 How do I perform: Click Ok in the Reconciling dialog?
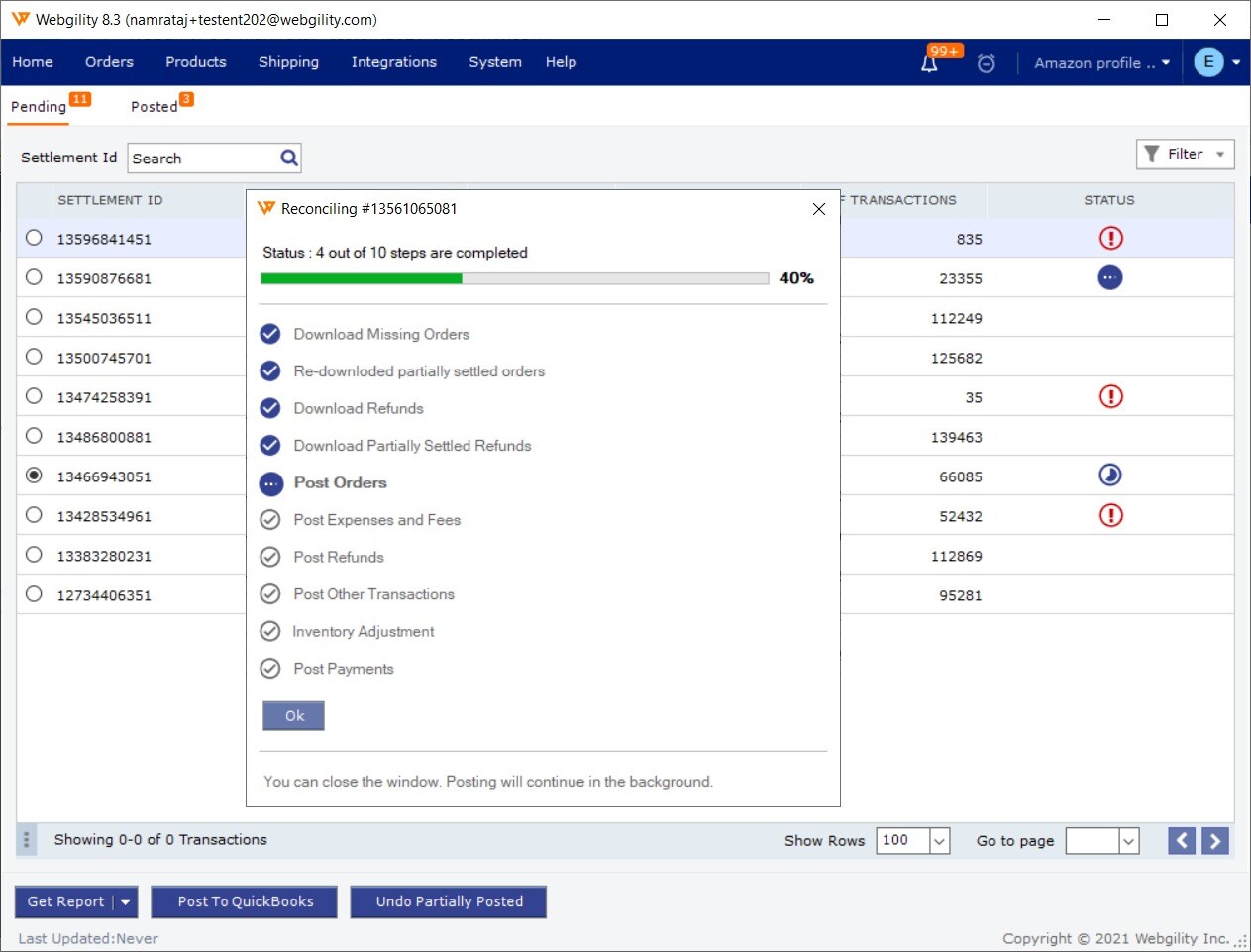(x=294, y=716)
